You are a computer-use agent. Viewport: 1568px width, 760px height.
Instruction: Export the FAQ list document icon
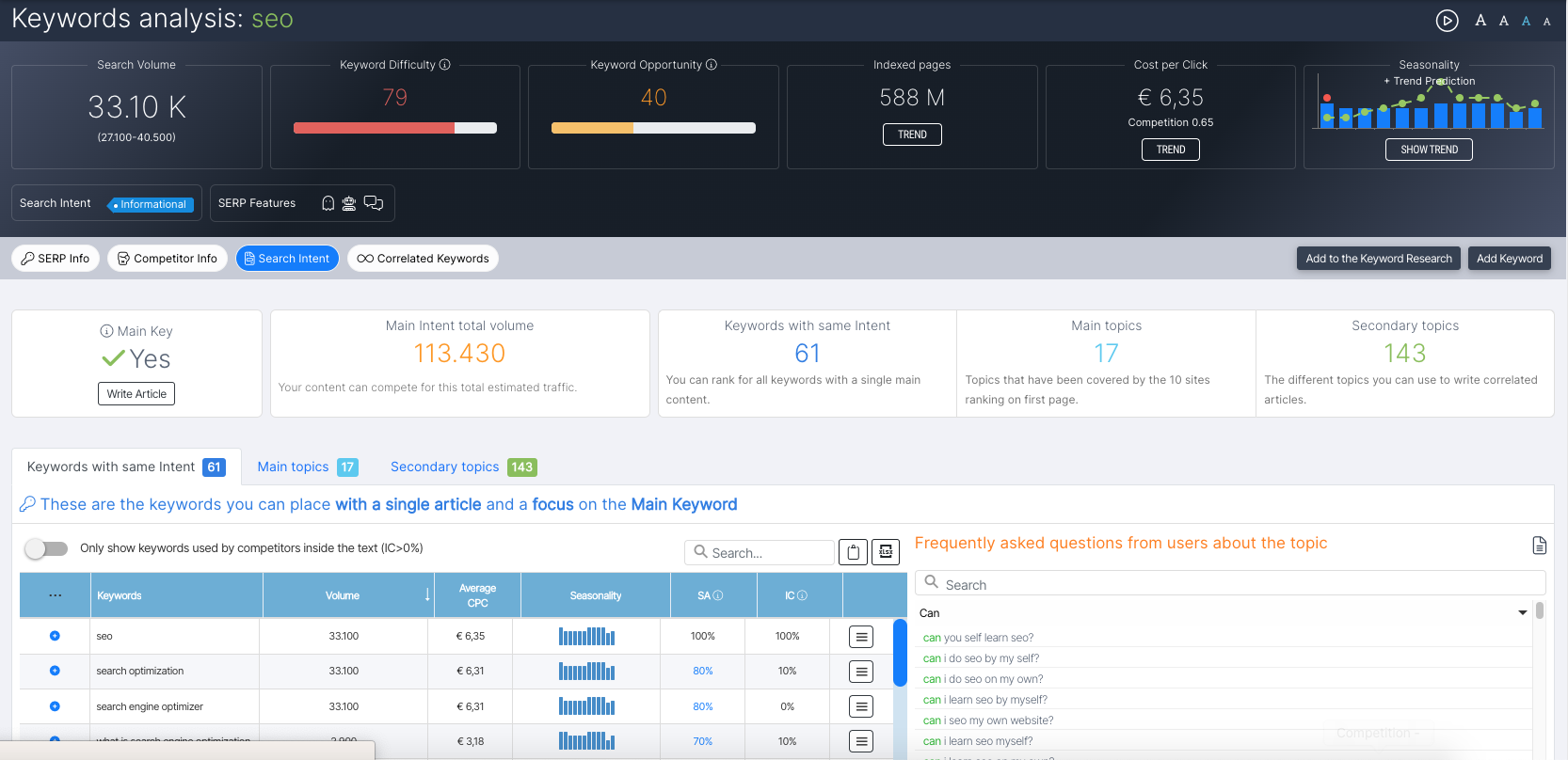pos(1539,546)
